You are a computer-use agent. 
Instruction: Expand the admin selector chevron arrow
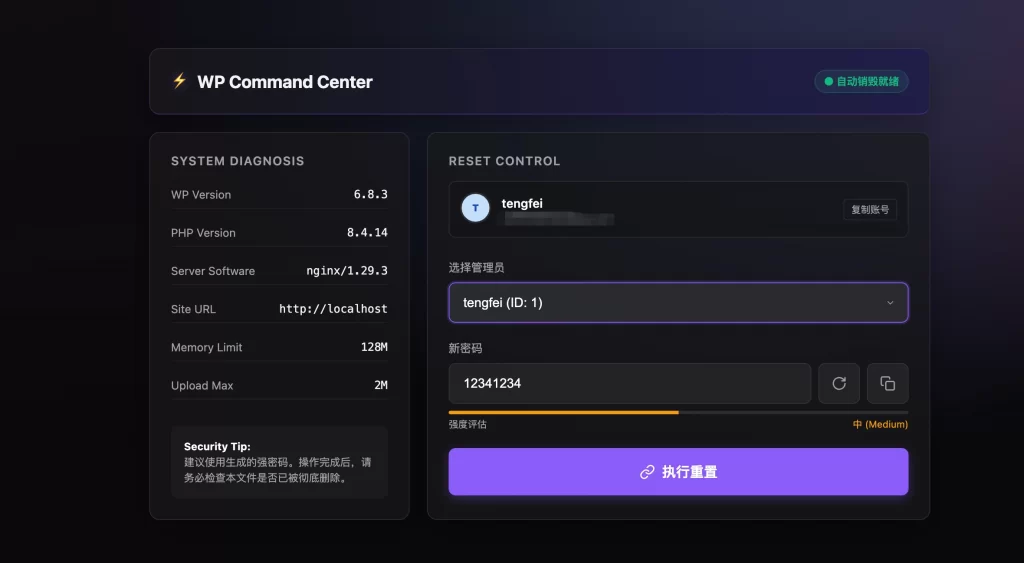pyautogui.click(x=890, y=303)
